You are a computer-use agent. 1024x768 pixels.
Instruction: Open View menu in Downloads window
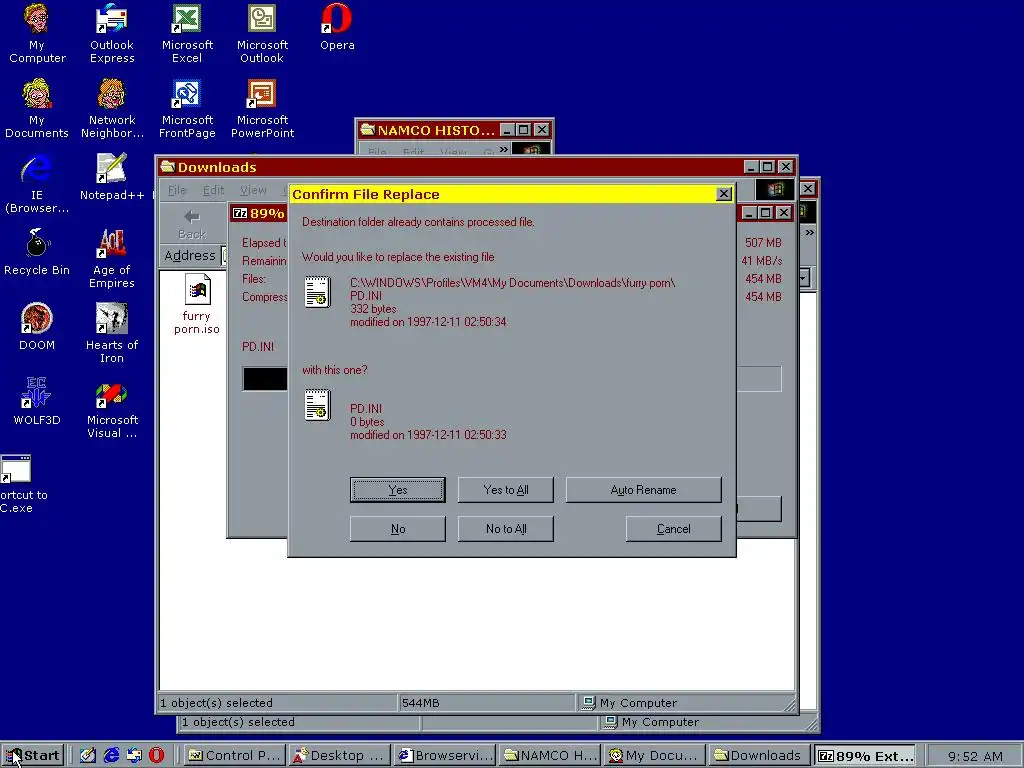pyautogui.click(x=253, y=190)
